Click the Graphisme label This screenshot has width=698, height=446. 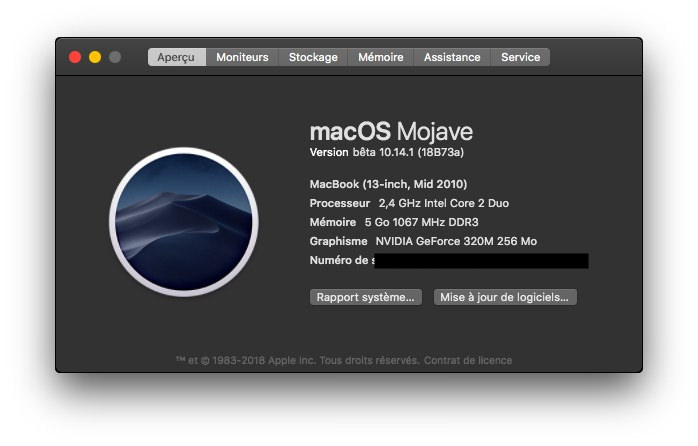click(338, 241)
